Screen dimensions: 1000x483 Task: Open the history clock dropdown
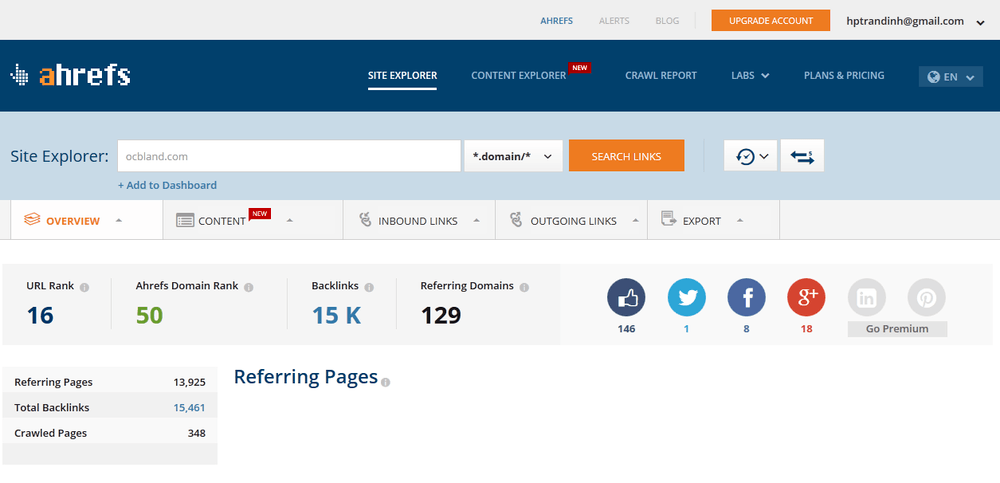click(x=751, y=156)
